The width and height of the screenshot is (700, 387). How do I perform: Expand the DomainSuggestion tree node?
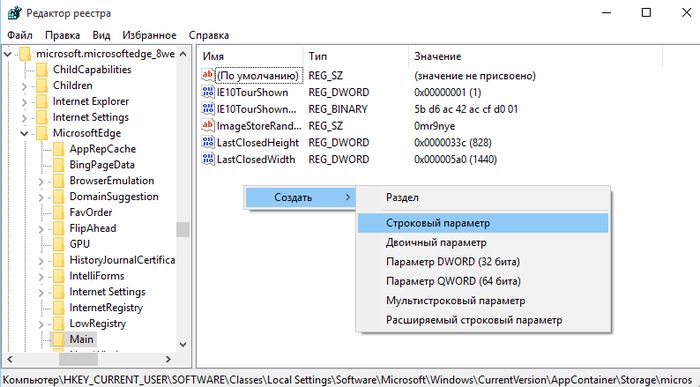pyautogui.click(x=41, y=197)
